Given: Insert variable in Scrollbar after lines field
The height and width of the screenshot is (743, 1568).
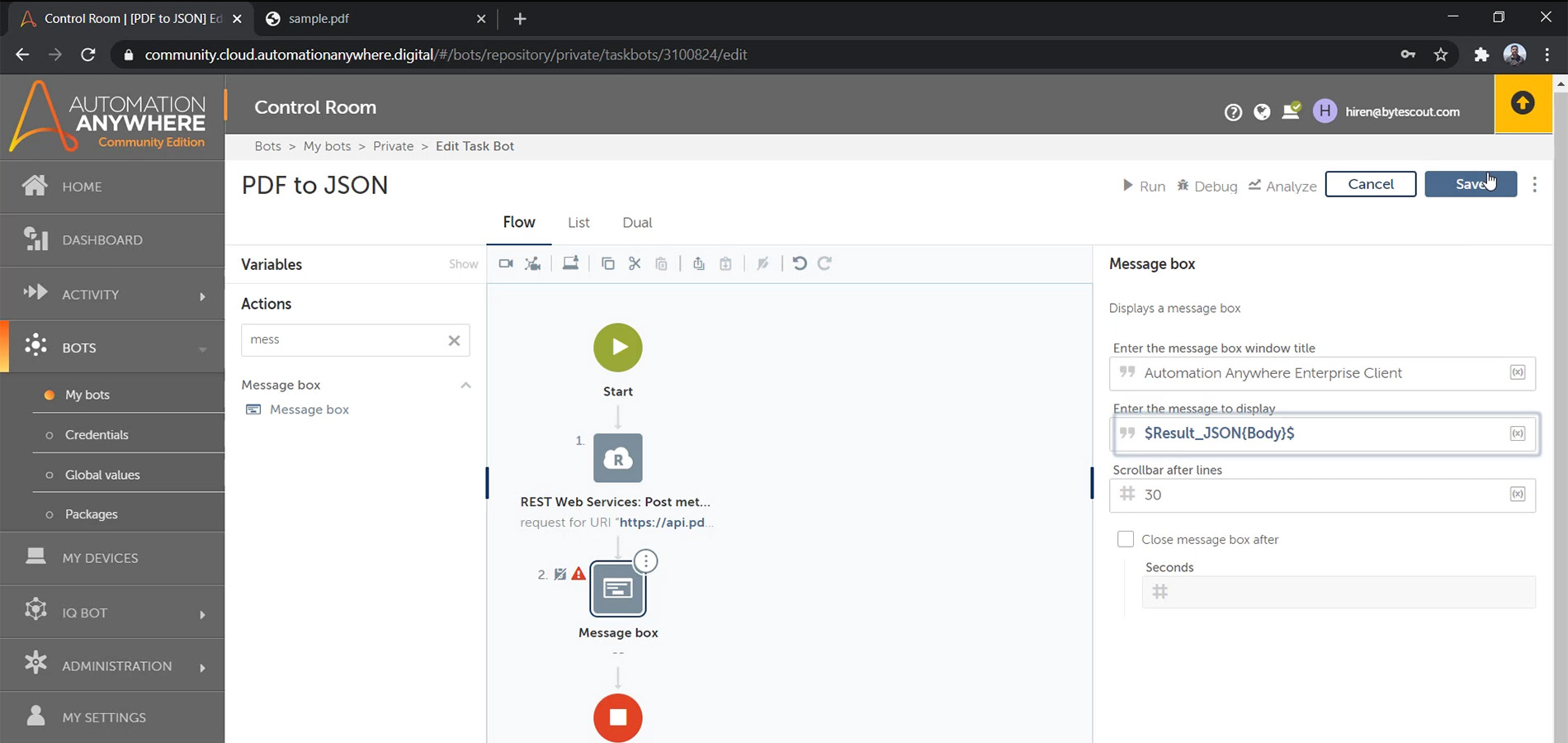Looking at the screenshot, I should [x=1517, y=495].
